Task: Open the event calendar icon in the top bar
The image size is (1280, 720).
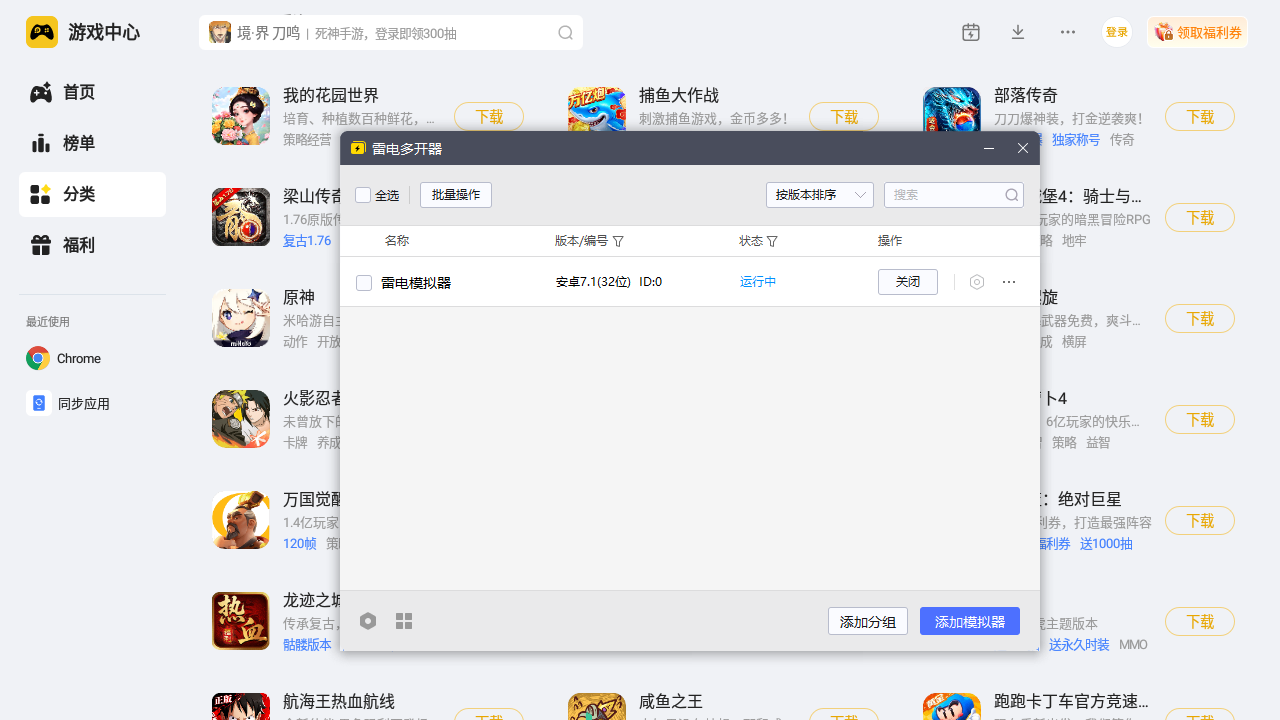Action: coord(970,31)
